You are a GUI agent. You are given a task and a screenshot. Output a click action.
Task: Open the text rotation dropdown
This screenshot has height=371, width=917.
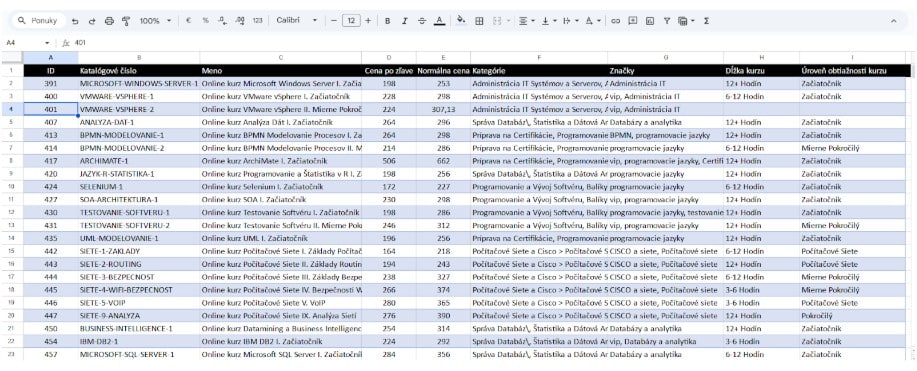(592, 20)
